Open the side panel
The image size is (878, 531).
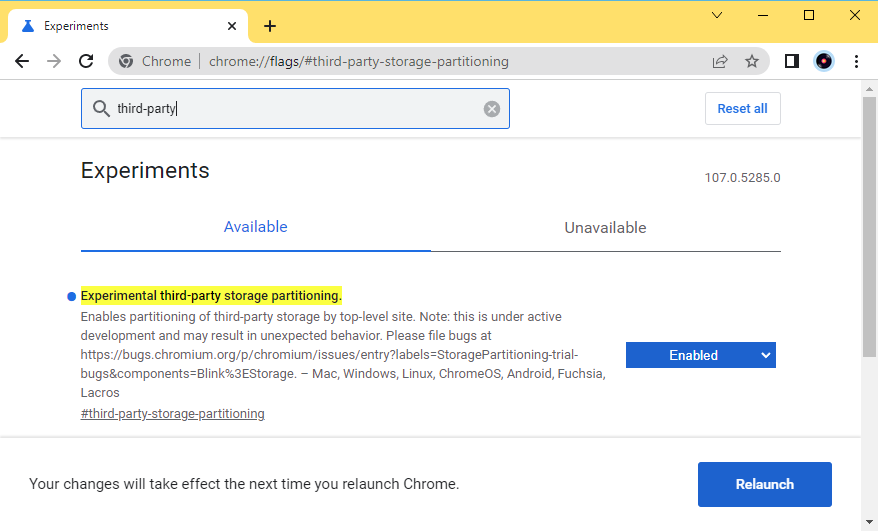tap(792, 61)
